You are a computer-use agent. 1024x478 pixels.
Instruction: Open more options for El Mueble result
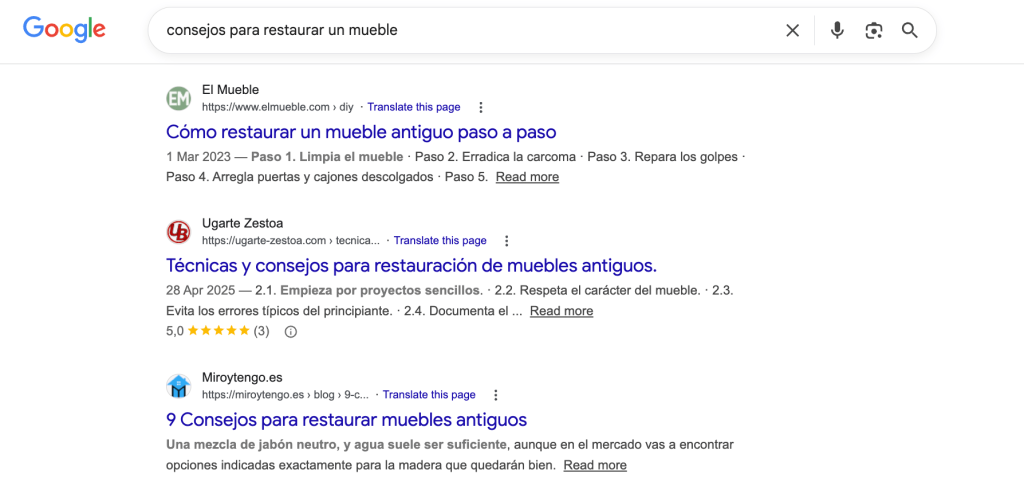[481, 107]
